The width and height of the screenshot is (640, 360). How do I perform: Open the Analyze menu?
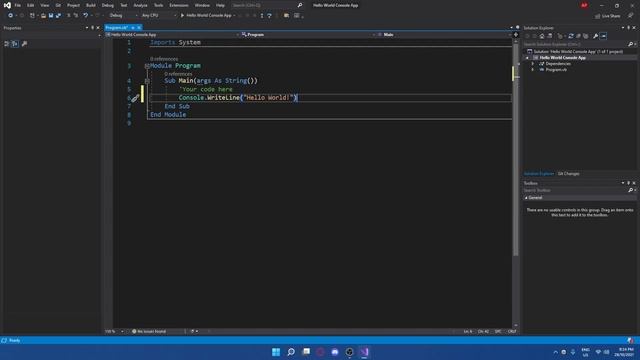pos(140,5)
